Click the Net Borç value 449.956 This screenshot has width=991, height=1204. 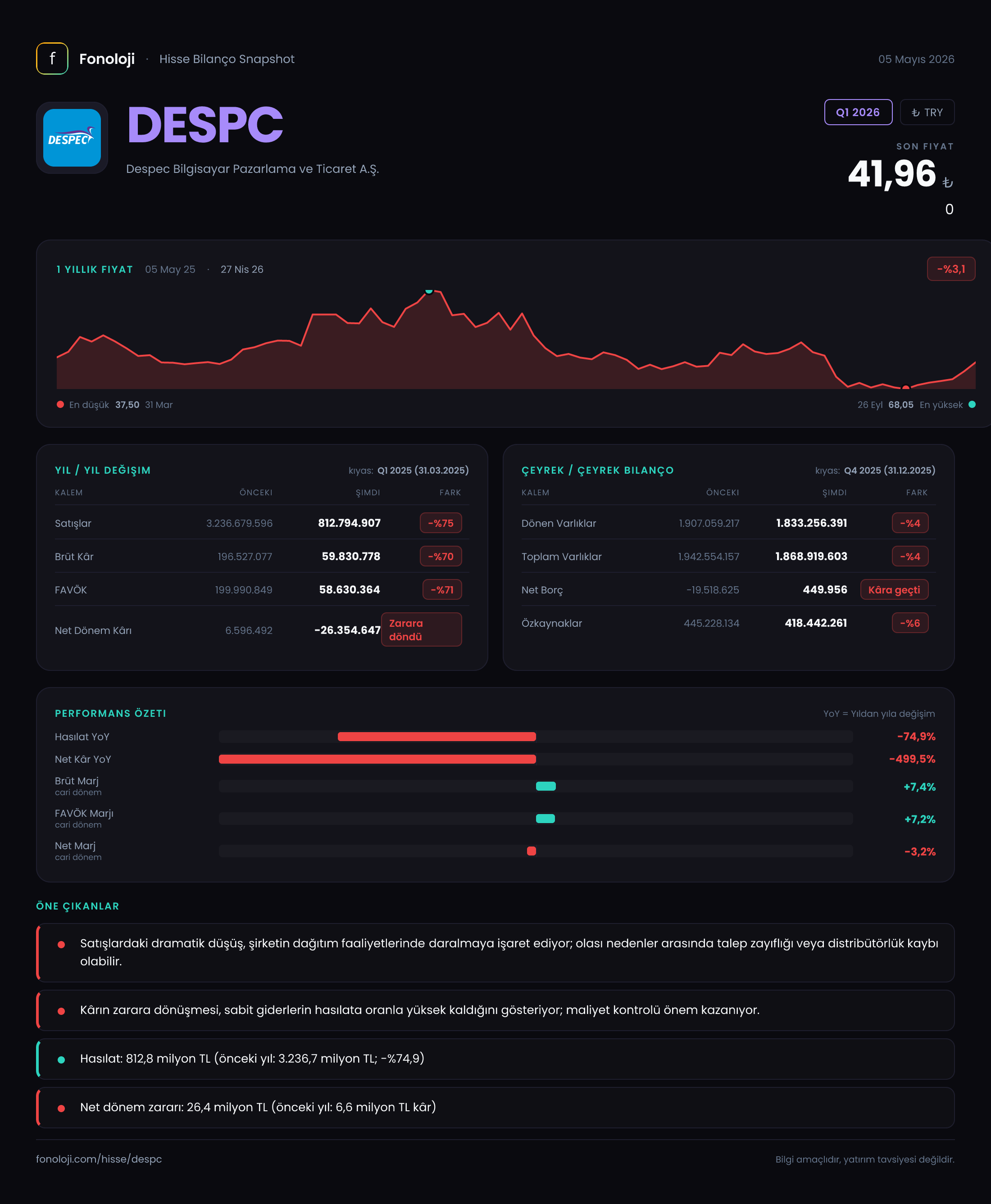pos(825,590)
